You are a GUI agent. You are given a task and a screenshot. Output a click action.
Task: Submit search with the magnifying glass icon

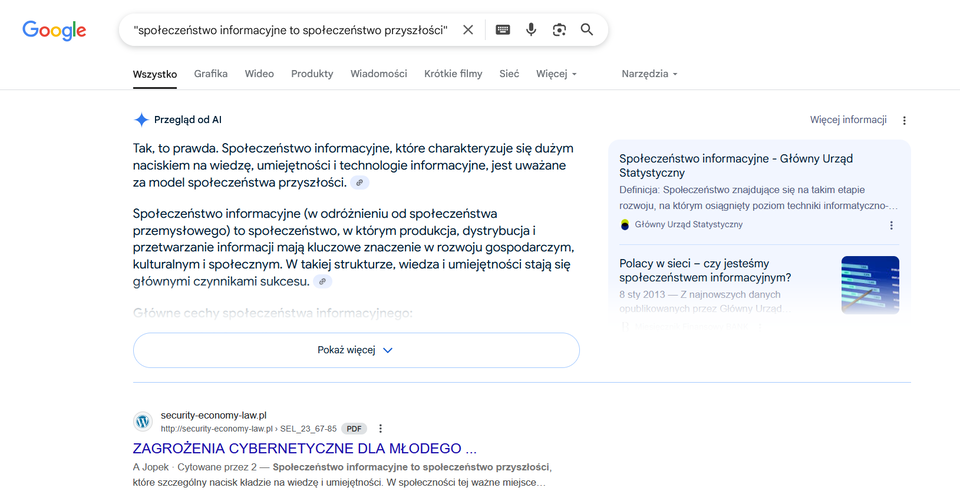tap(587, 30)
